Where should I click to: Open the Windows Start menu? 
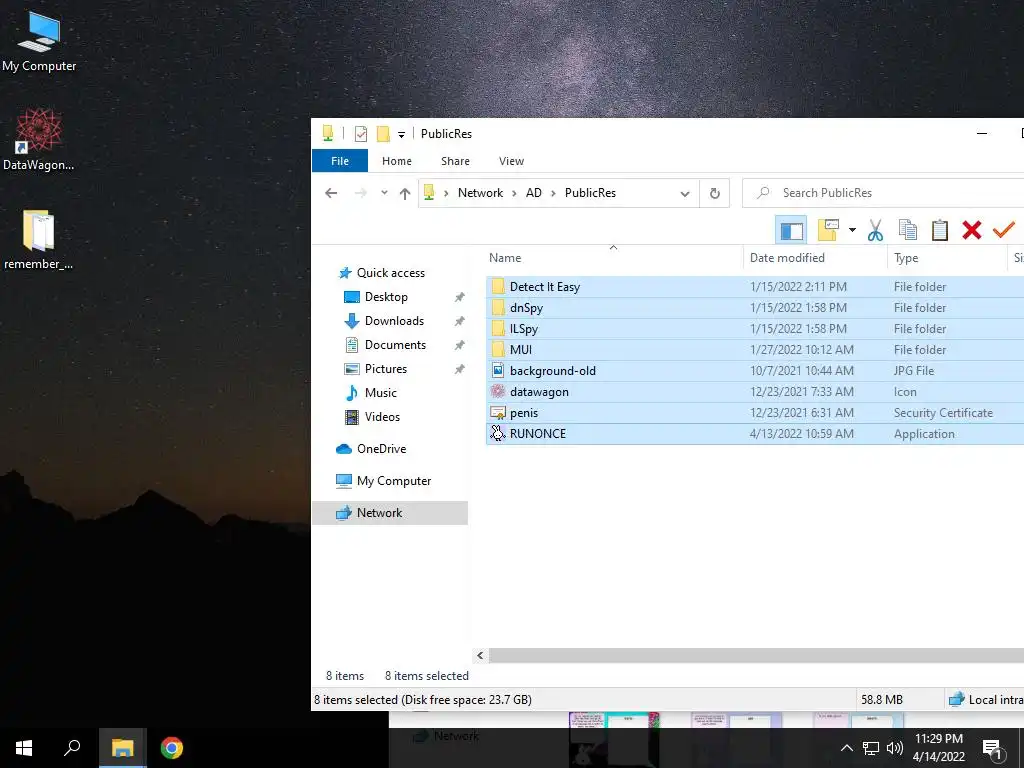point(24,748)
